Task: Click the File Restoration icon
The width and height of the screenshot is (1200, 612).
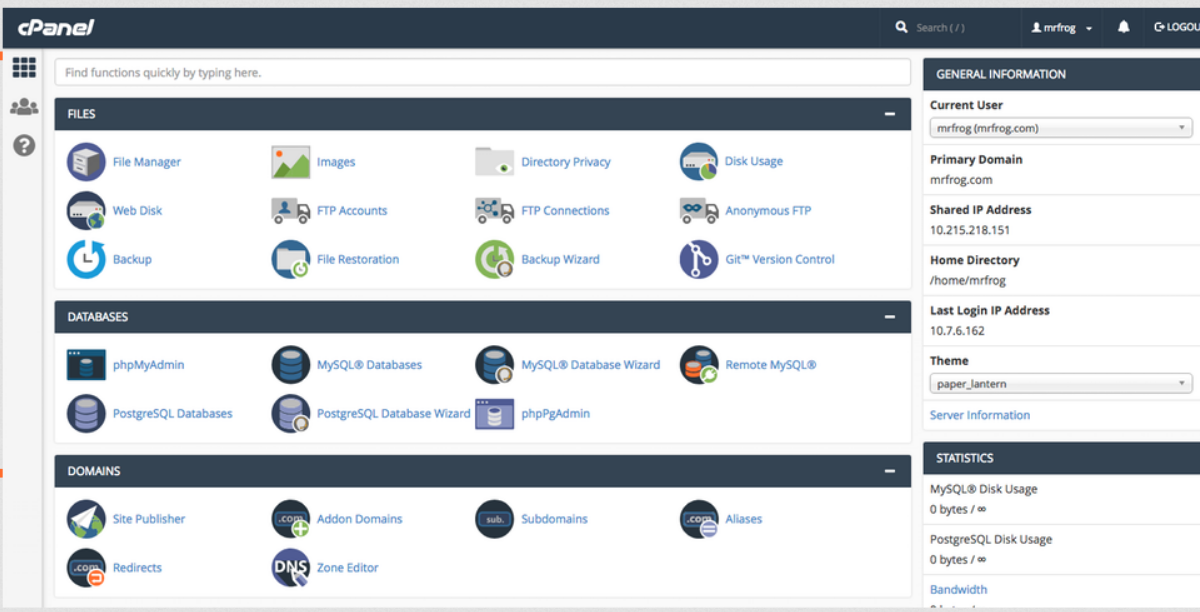Action: point(291,259)
